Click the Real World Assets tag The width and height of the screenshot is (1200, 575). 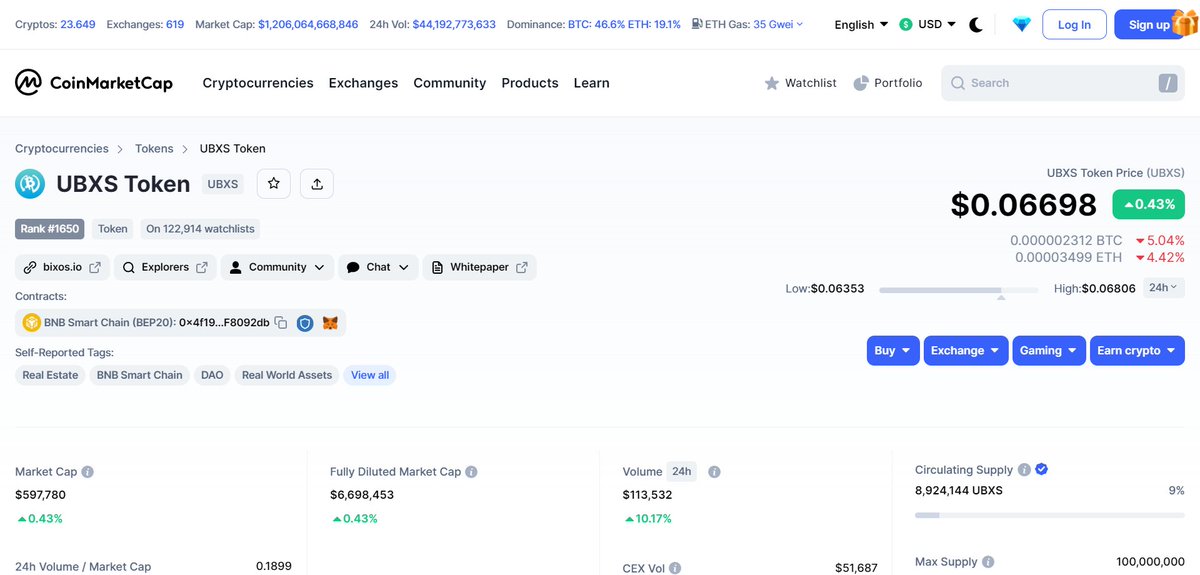coord(287,375)
